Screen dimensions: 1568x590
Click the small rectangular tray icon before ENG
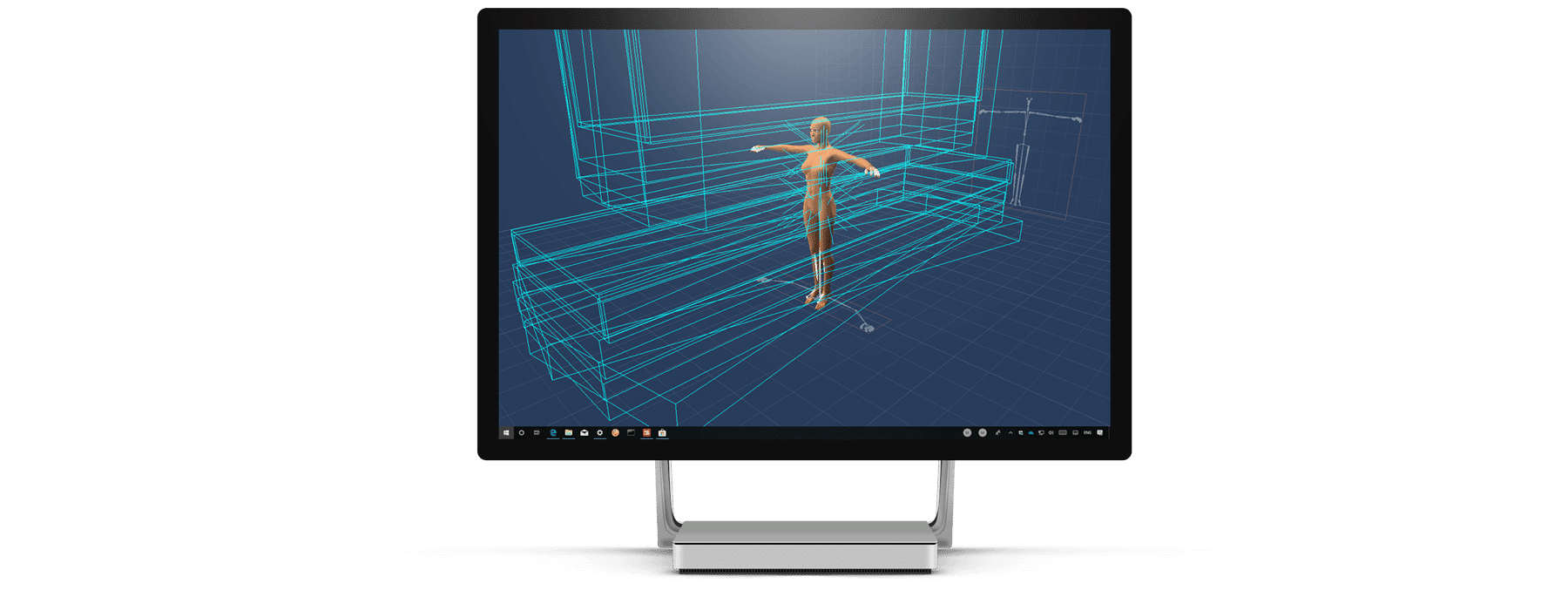[1076, 432]
